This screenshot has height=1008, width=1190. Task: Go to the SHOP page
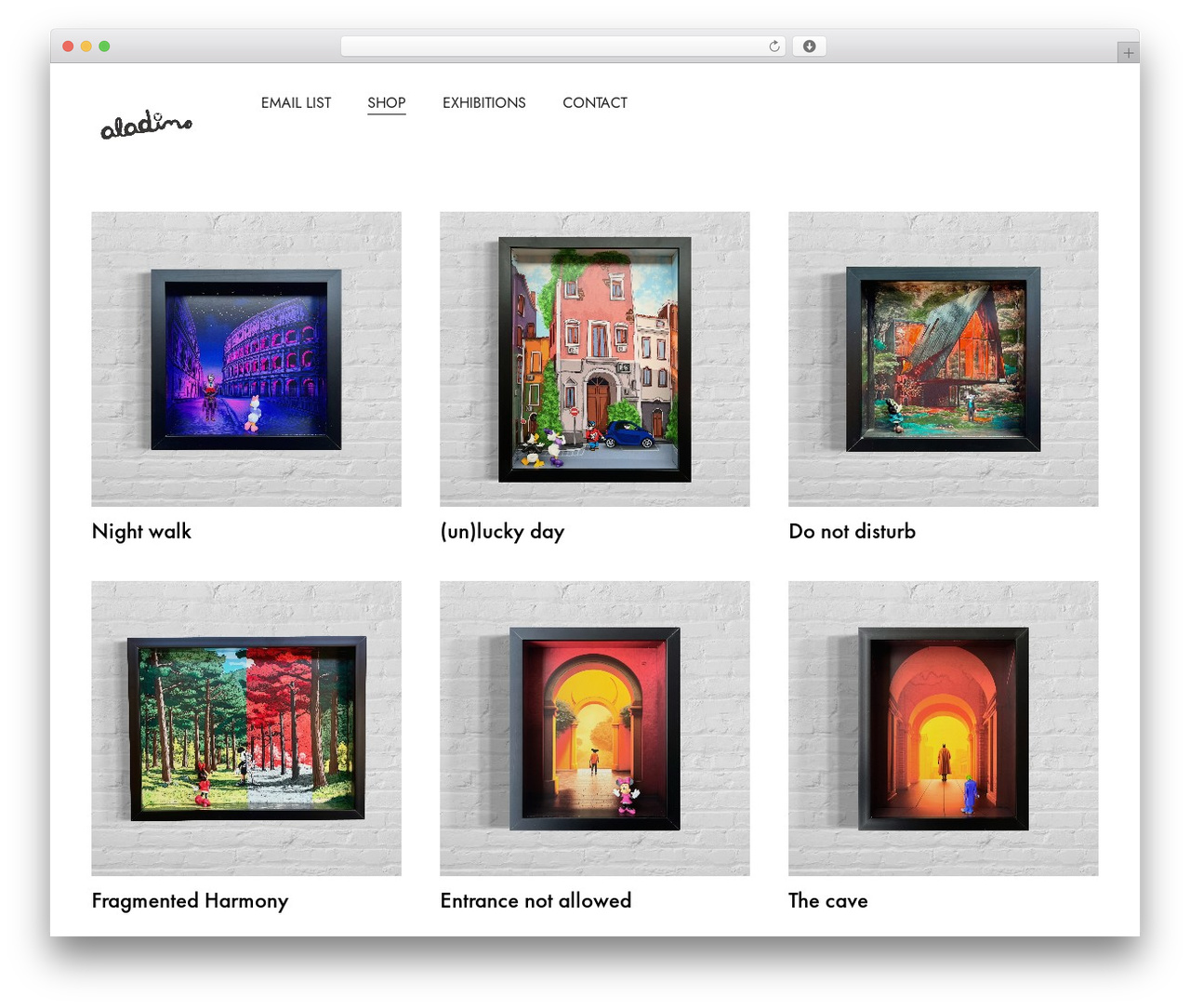point(387,102)
